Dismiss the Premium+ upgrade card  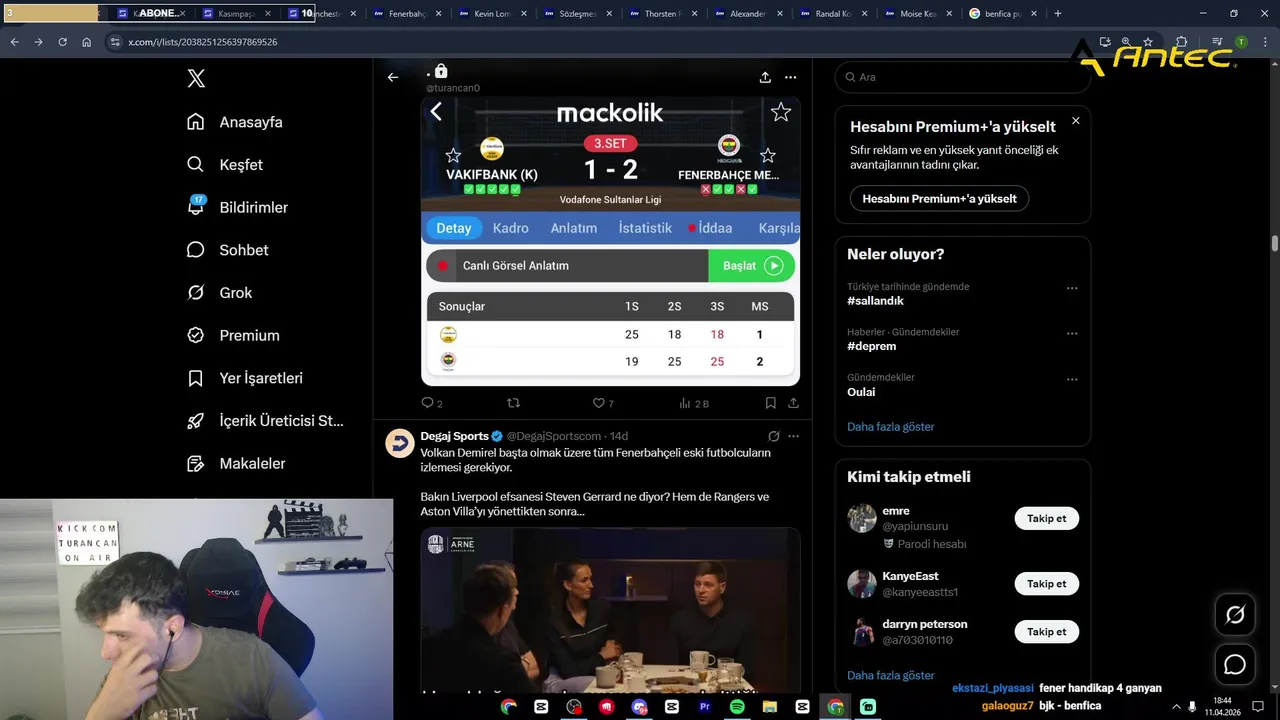(x=1076, y=121)
